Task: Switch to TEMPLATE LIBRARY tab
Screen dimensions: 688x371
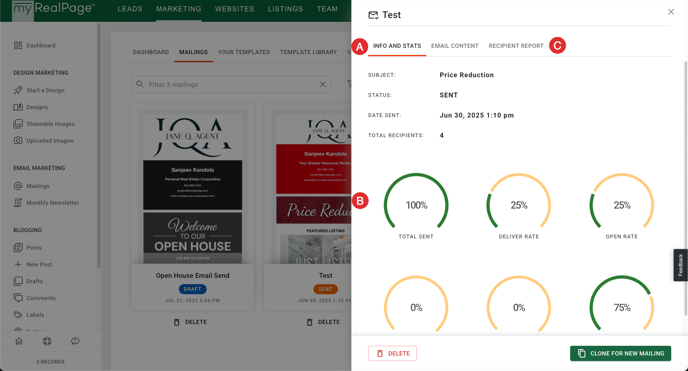Action: [308, 52]
